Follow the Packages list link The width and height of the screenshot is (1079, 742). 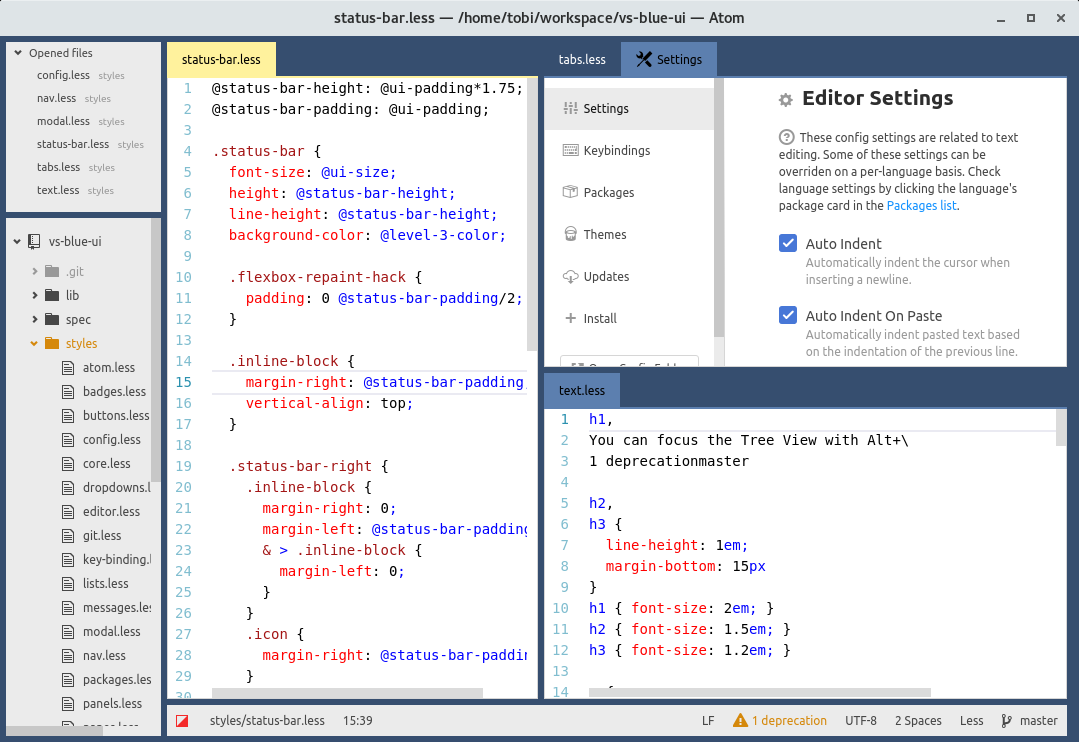click(x=921, y=205)
